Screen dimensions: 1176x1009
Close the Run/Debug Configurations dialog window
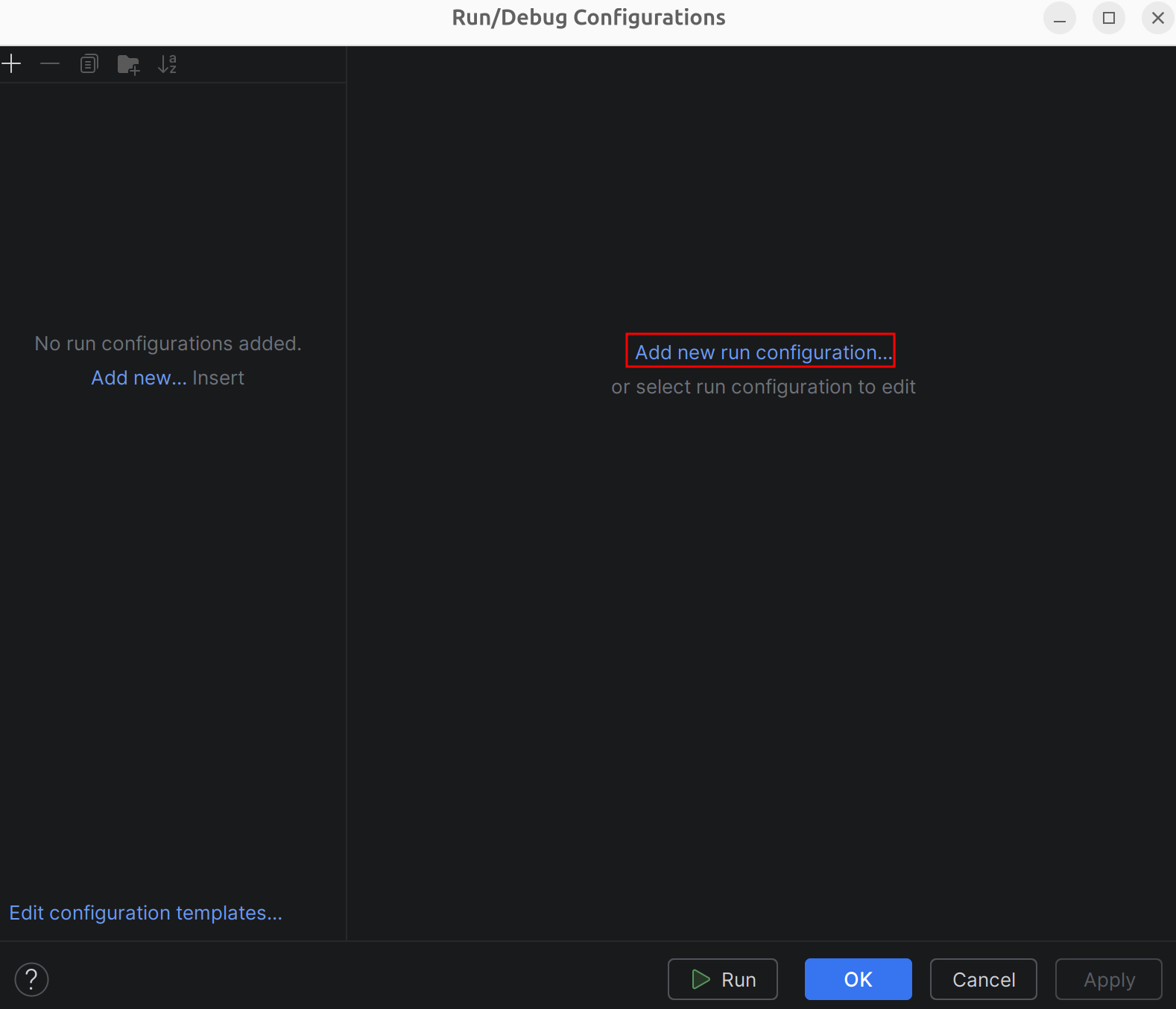[1157, 18]
